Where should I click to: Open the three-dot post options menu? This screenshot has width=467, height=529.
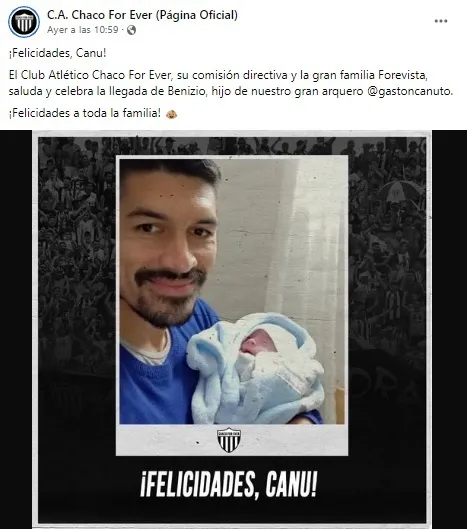pyautogui.click(x=441, y=21)
